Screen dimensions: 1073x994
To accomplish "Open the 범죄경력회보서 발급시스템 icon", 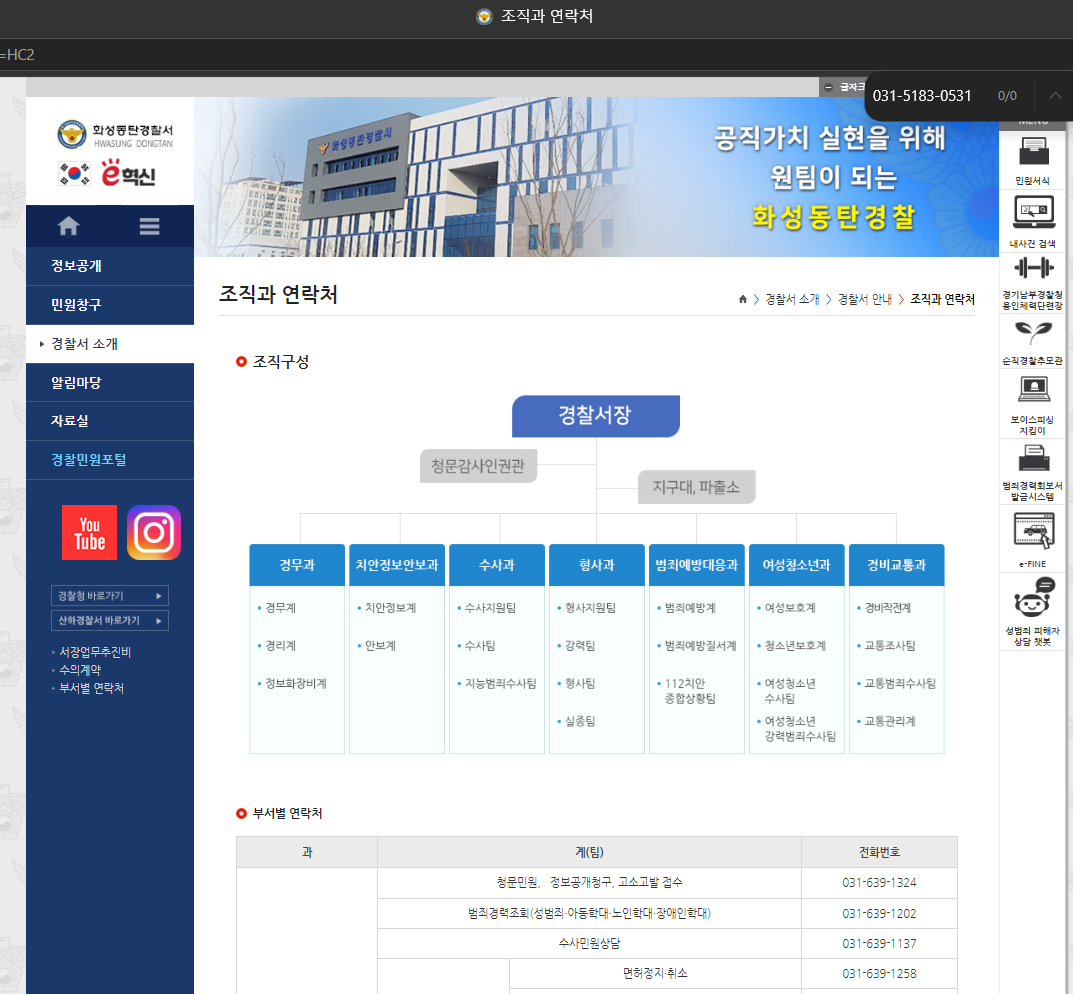I will (1033, 458).
